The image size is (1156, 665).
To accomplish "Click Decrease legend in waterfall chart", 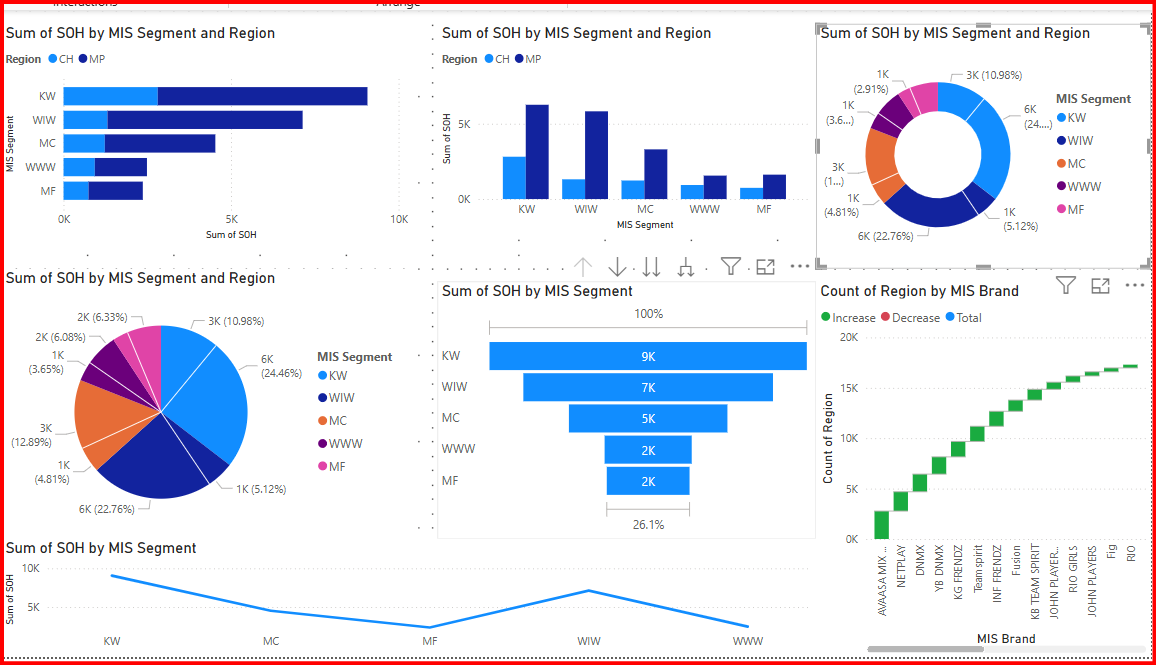I will (908, 318).
